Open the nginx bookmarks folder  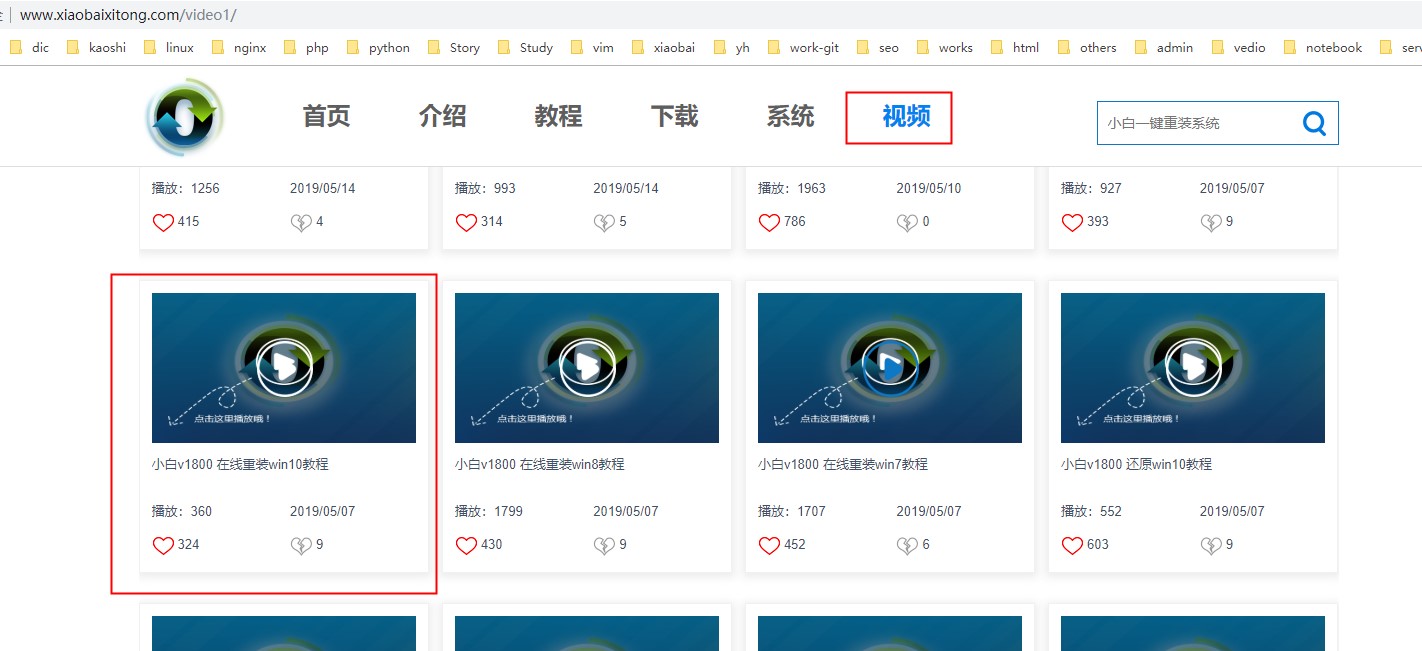239,47
